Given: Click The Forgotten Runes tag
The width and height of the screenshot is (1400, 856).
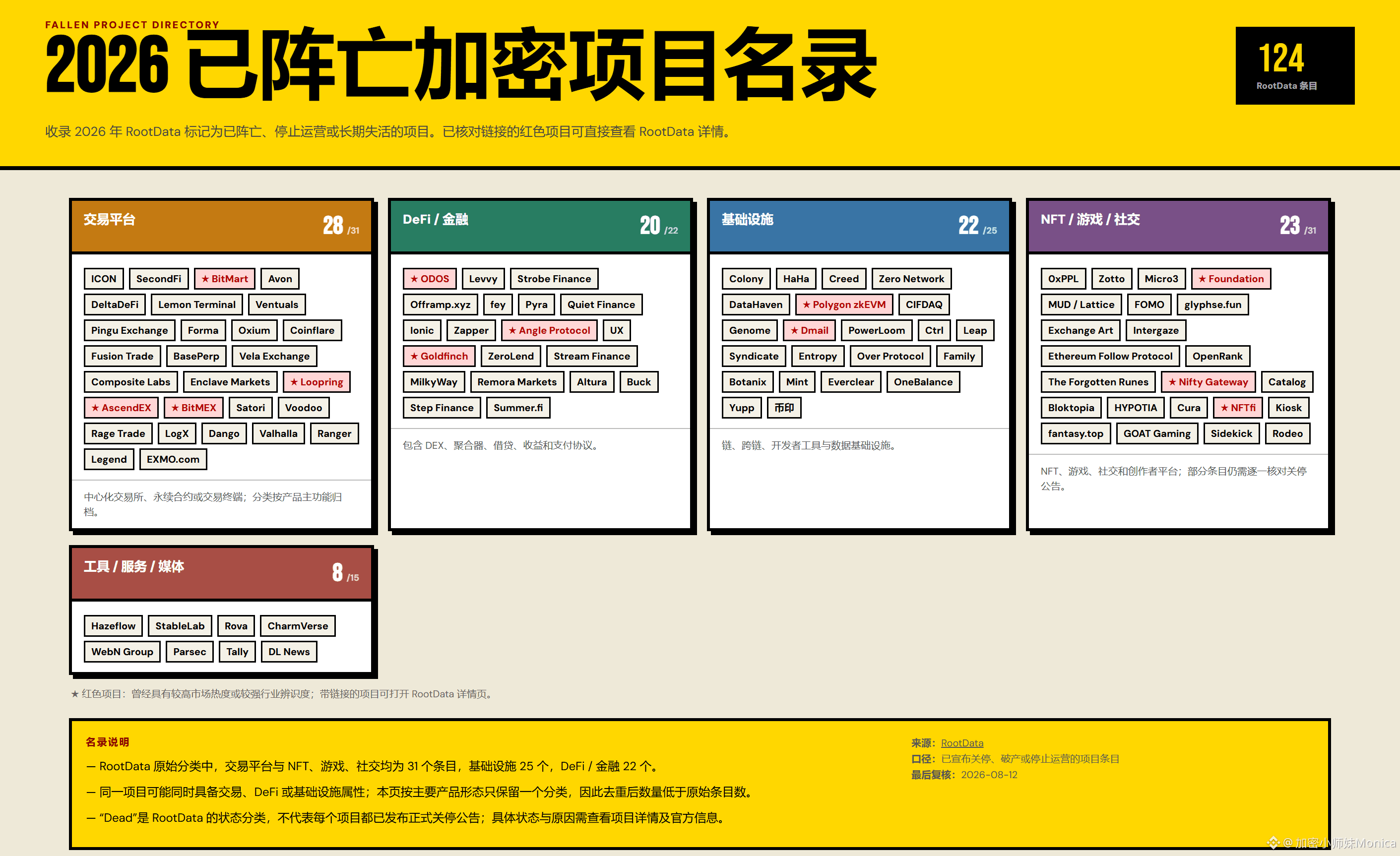Looking at the screenshot, I should 1098,382.
